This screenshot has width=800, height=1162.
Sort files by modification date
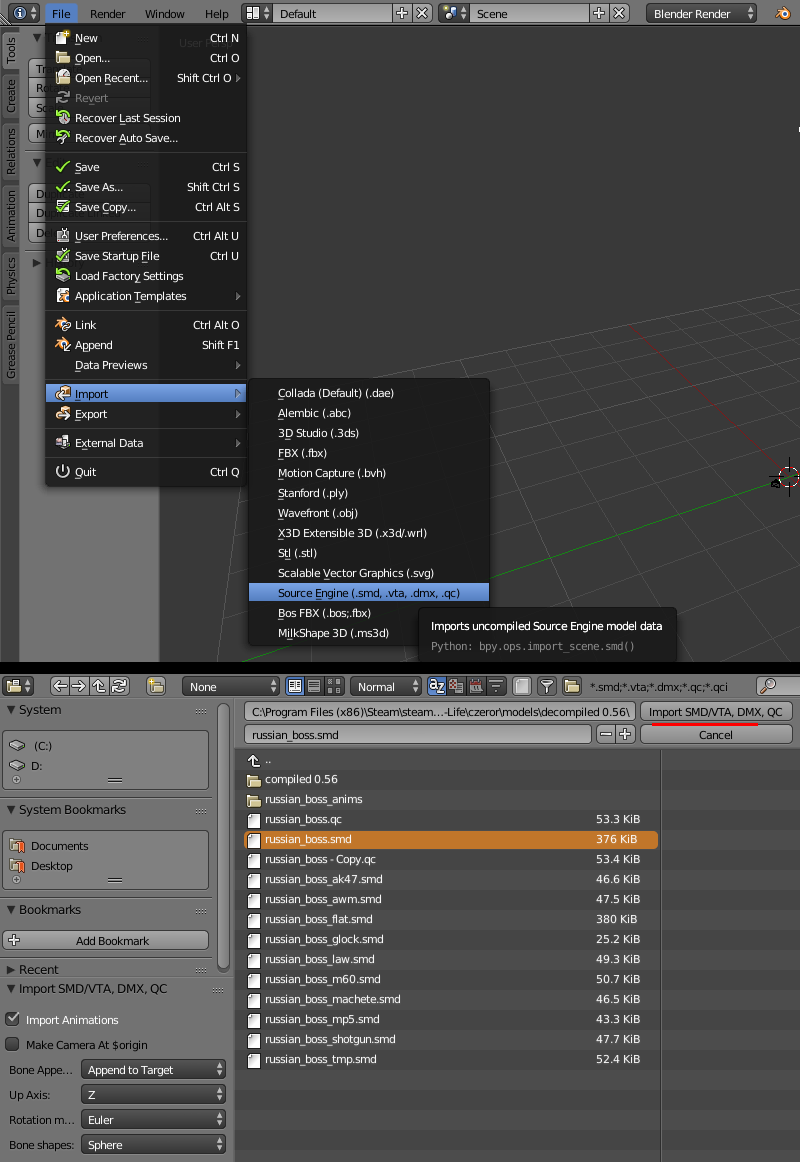(476, 686)
